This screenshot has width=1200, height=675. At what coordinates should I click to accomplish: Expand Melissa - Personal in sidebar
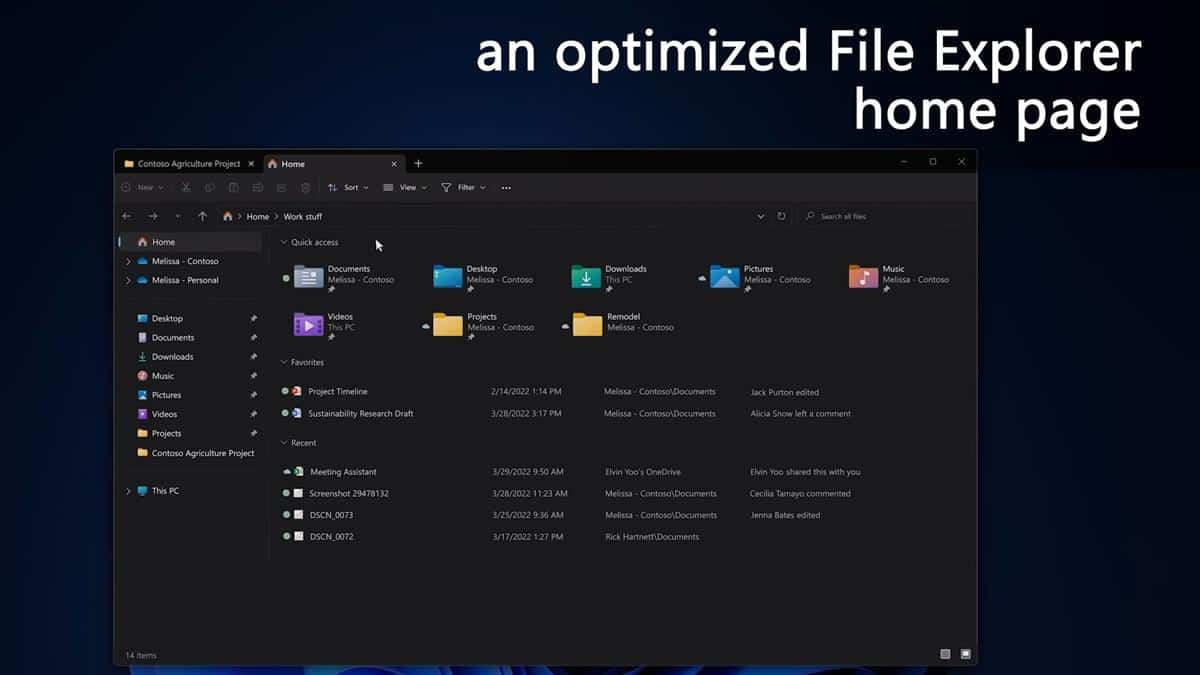(128, 280)
